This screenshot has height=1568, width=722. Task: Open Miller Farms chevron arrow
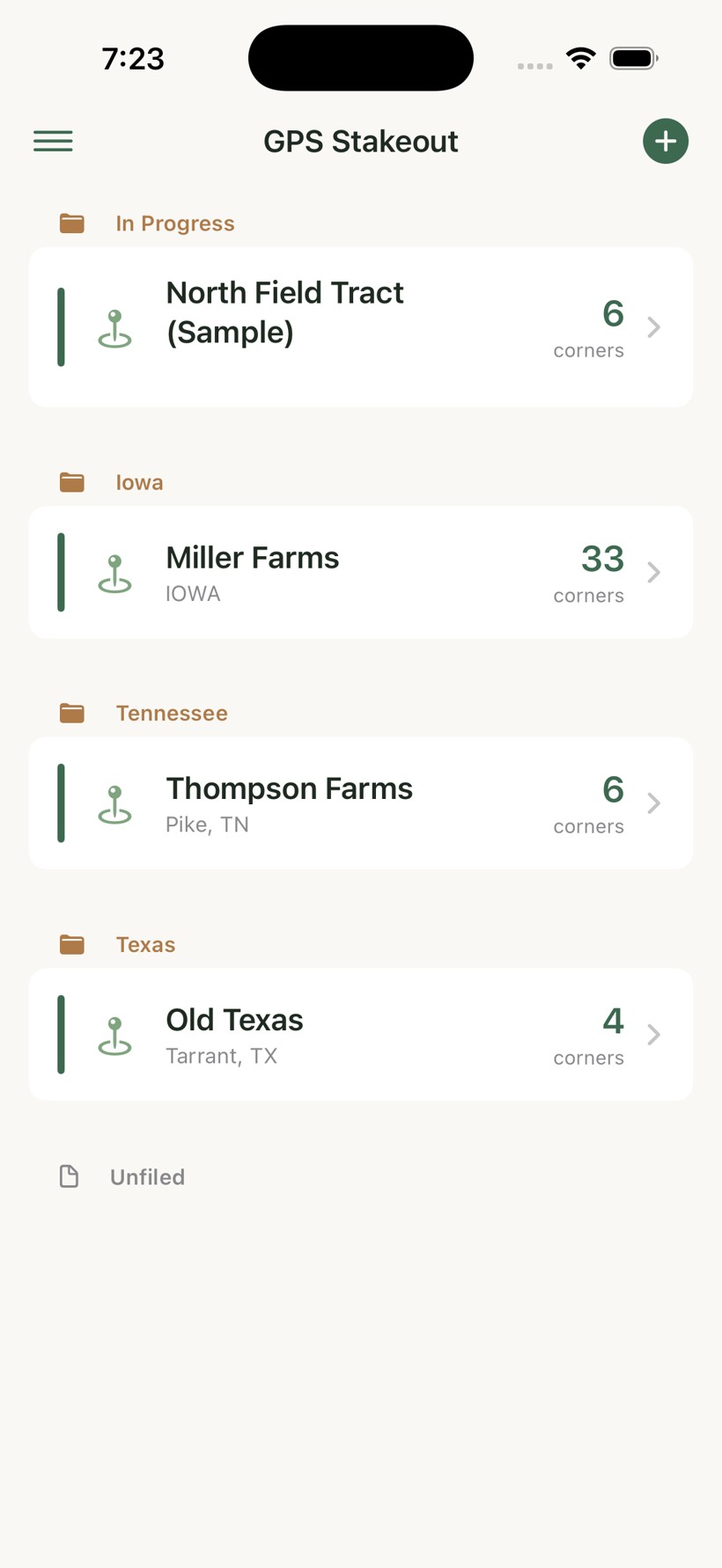[x=653, y=572]
